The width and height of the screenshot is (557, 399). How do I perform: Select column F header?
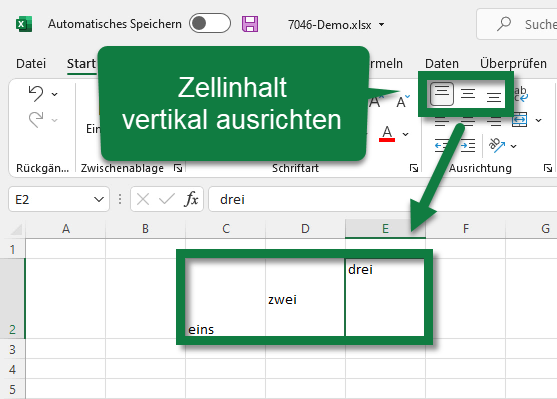point(466,228)
